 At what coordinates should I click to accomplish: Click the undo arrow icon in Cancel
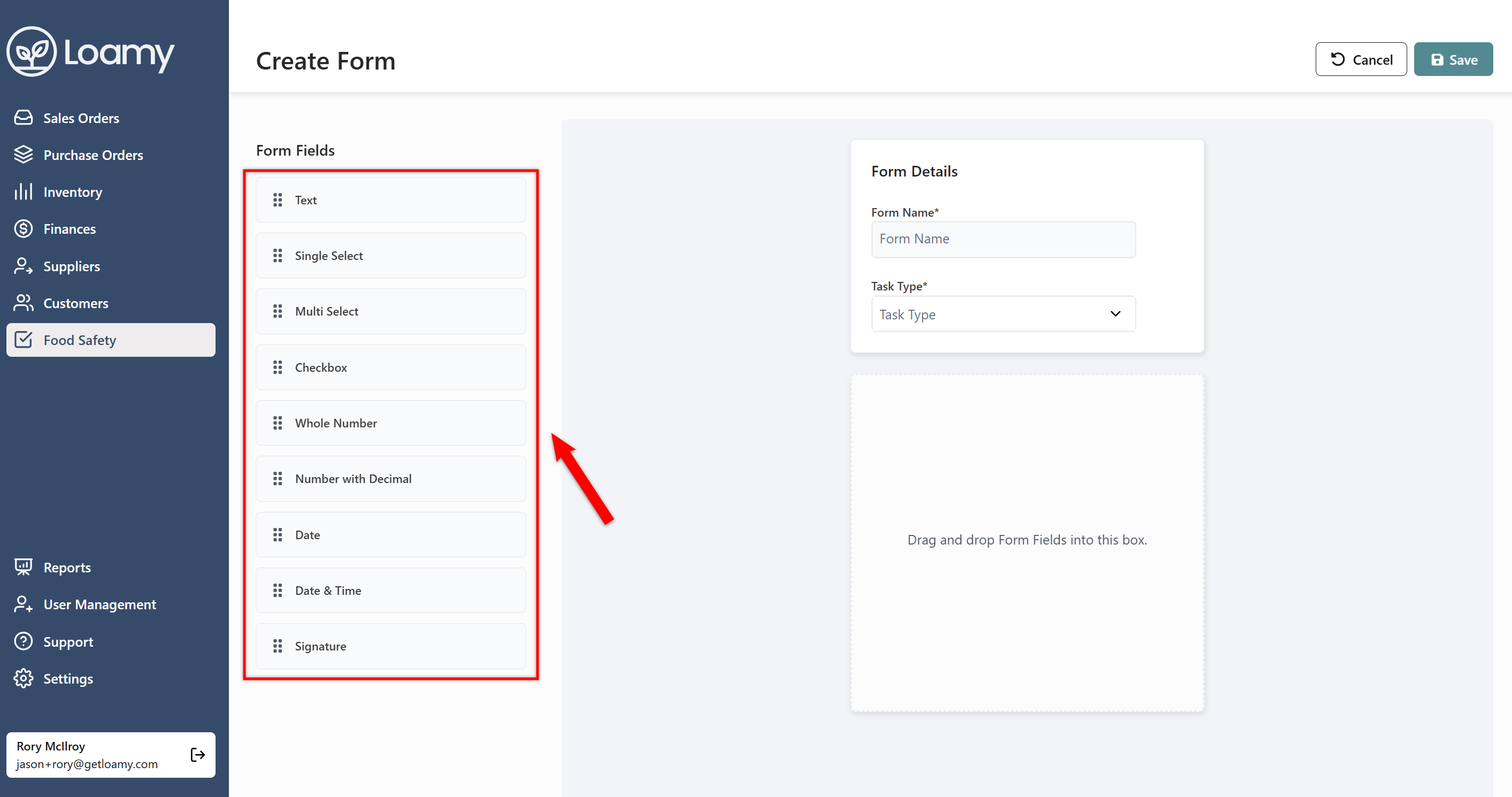[1338, 59]
